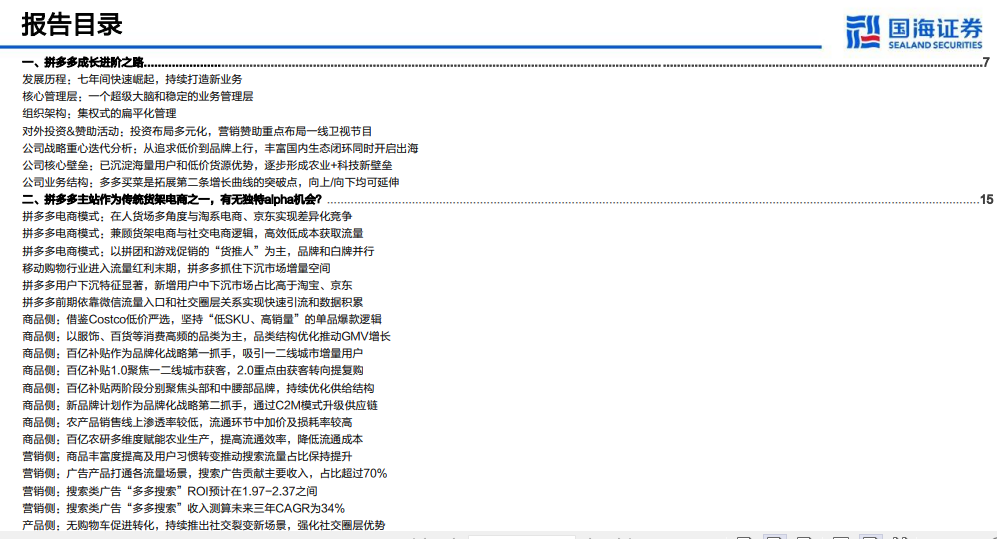Click the 报告目录 page title
997x539 pixels.
[x=72, y=25]
